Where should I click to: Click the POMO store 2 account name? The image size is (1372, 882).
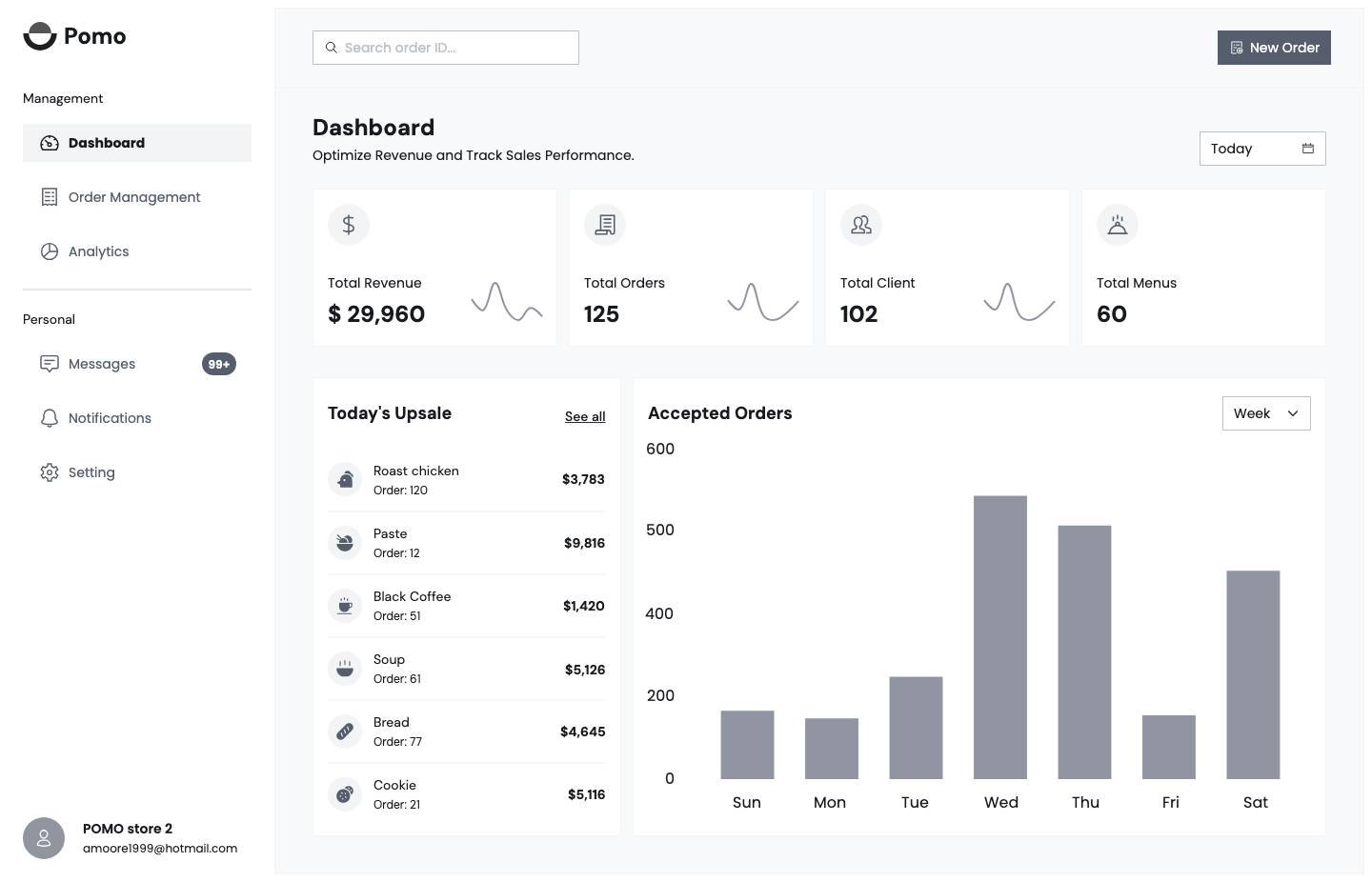pyautogui.click(x=128, y=829)
